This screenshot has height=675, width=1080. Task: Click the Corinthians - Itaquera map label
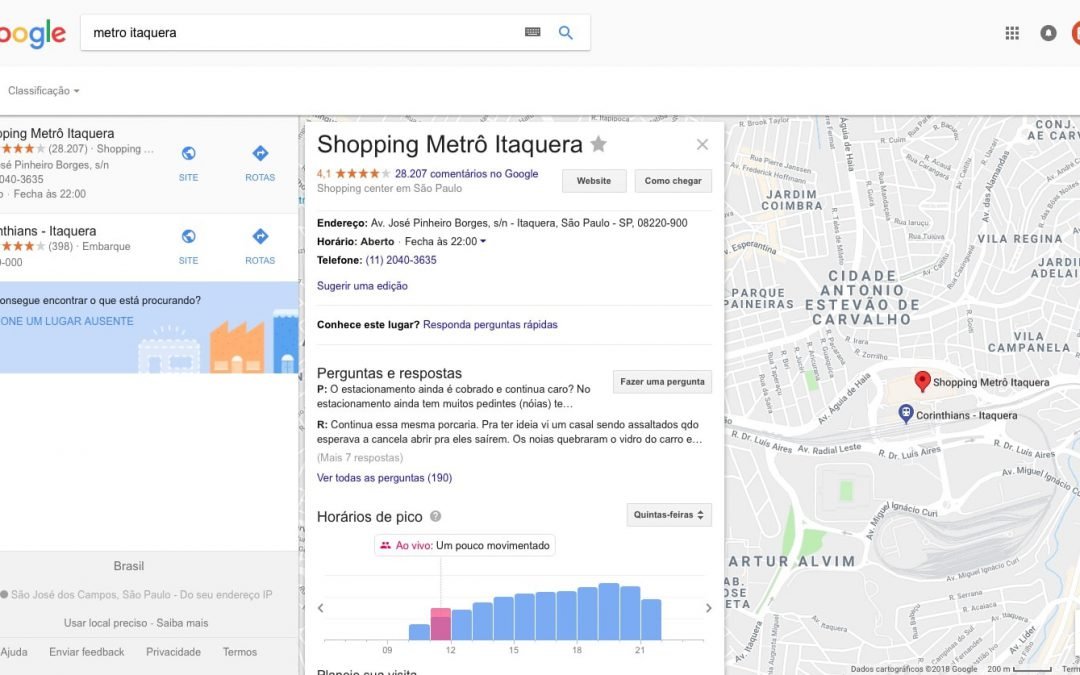coord(966,415)
